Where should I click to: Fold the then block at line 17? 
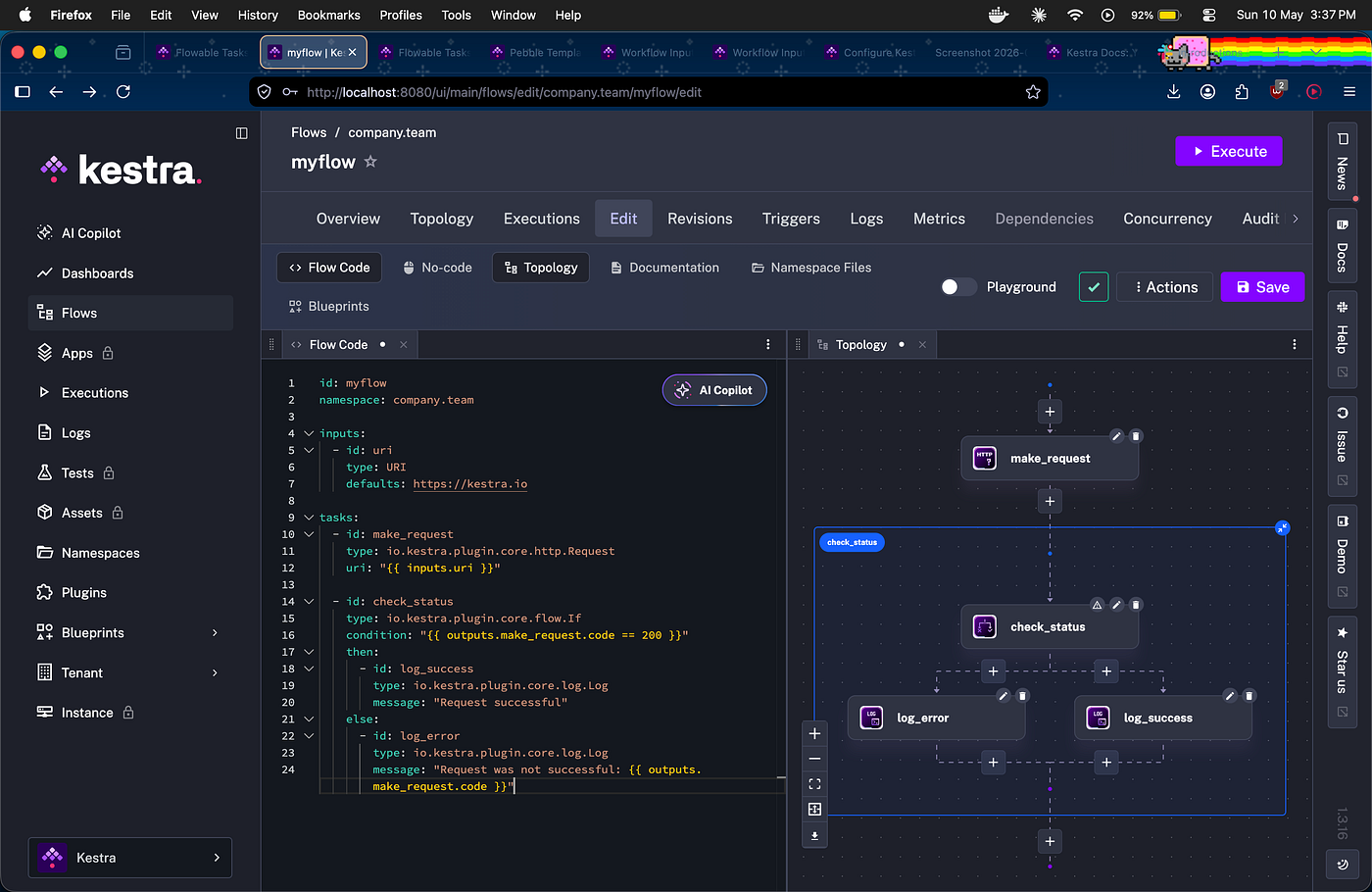[x=309, y=652]
